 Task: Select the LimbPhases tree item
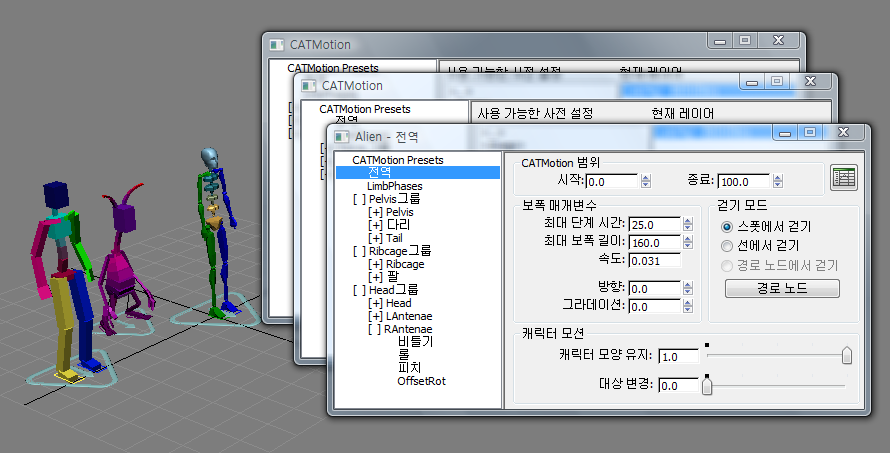[394, 186]
